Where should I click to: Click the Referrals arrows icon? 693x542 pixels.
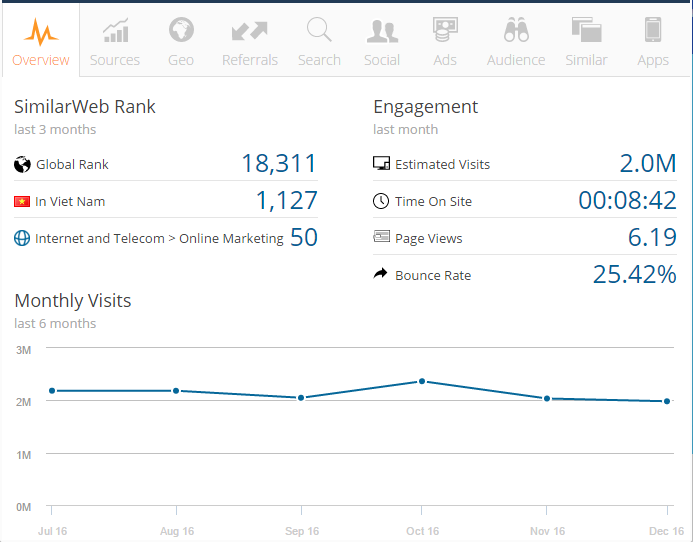(250, 31)
